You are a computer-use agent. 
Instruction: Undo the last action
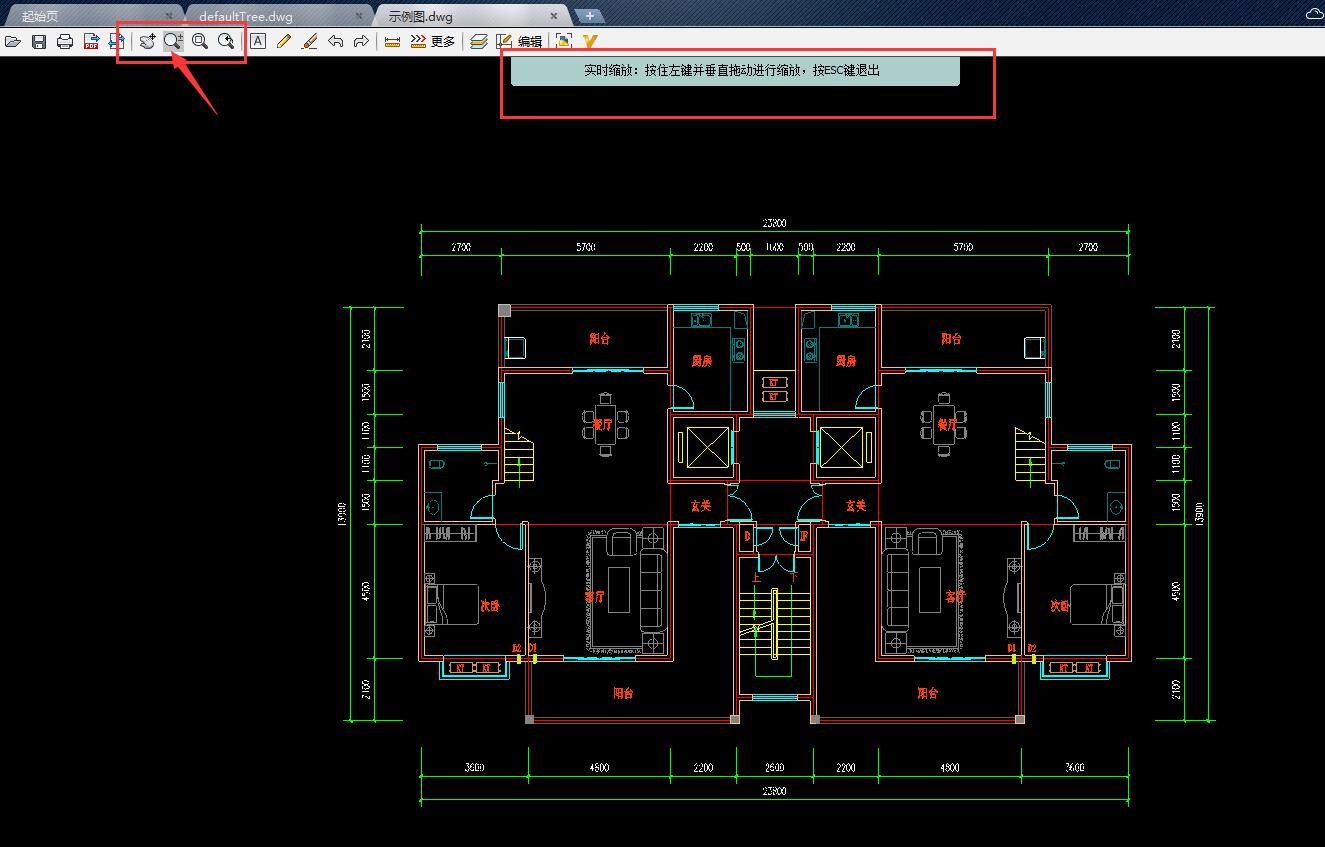point(336,42)
